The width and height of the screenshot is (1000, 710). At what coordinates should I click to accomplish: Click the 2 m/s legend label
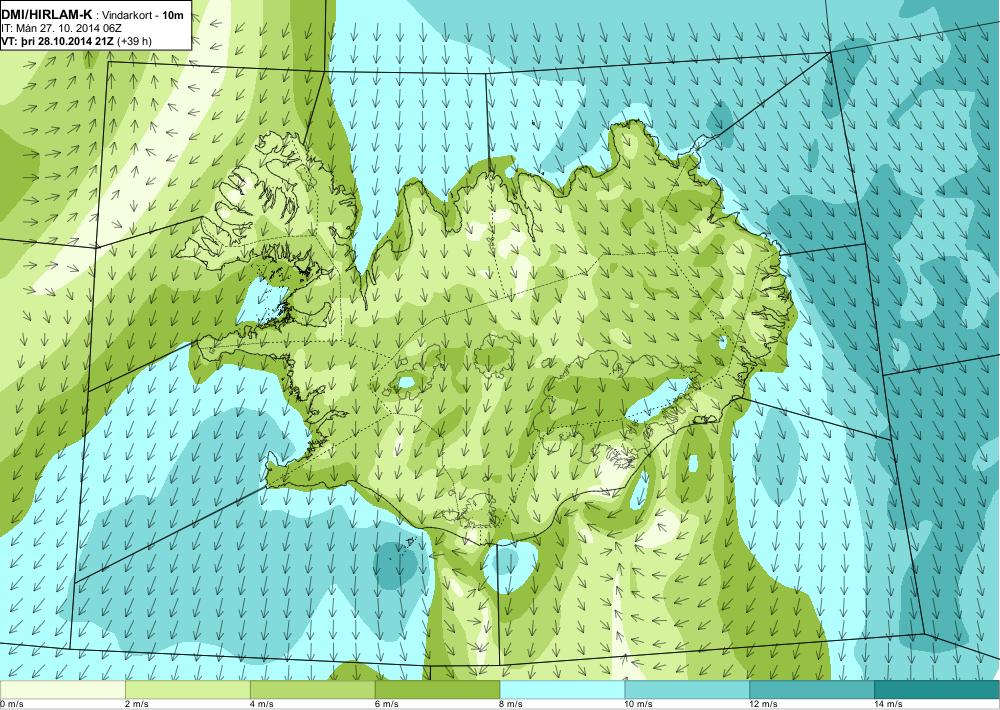tap(137, 704)
